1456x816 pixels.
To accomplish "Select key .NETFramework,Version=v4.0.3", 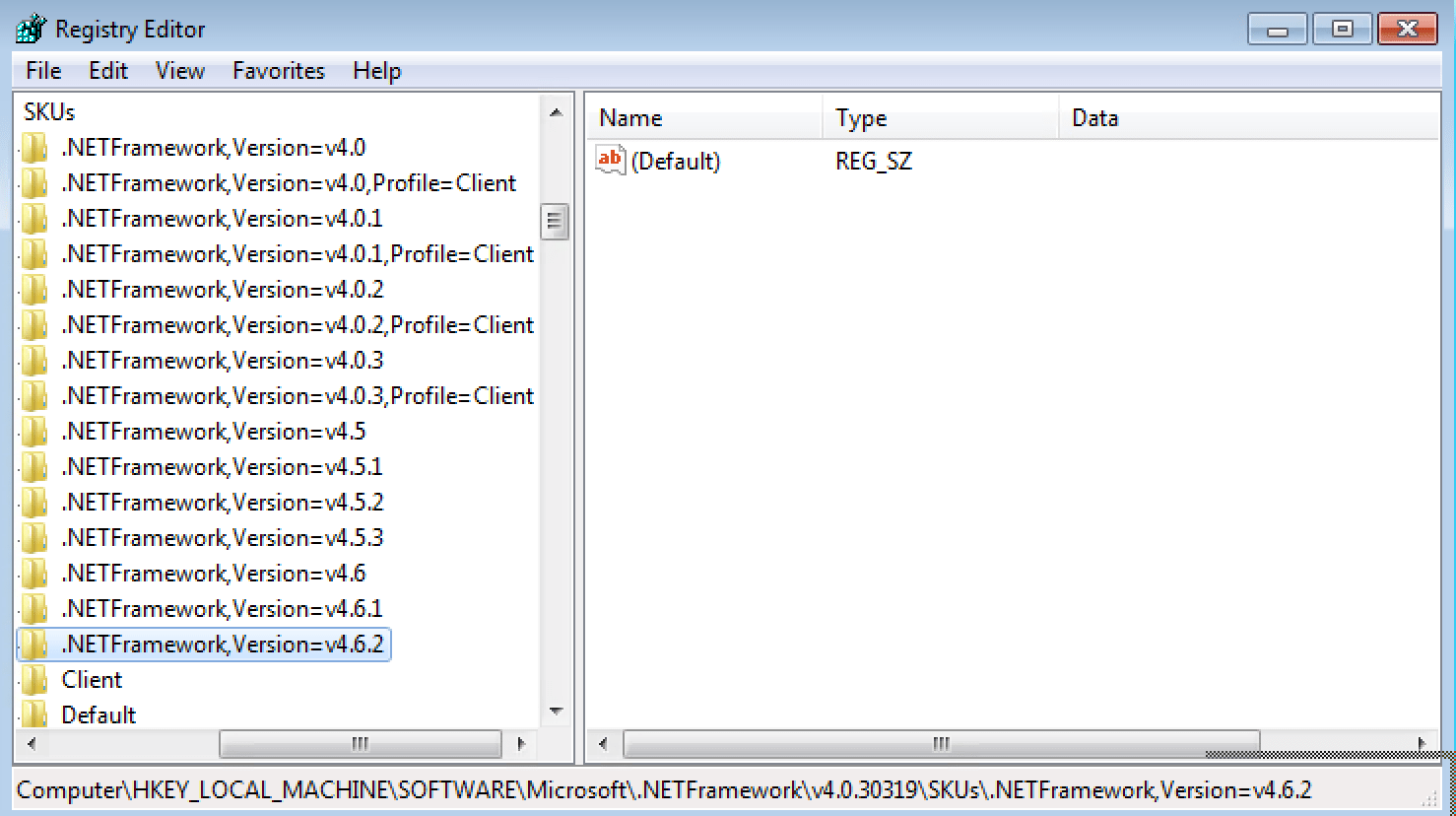I will point(223,361).
